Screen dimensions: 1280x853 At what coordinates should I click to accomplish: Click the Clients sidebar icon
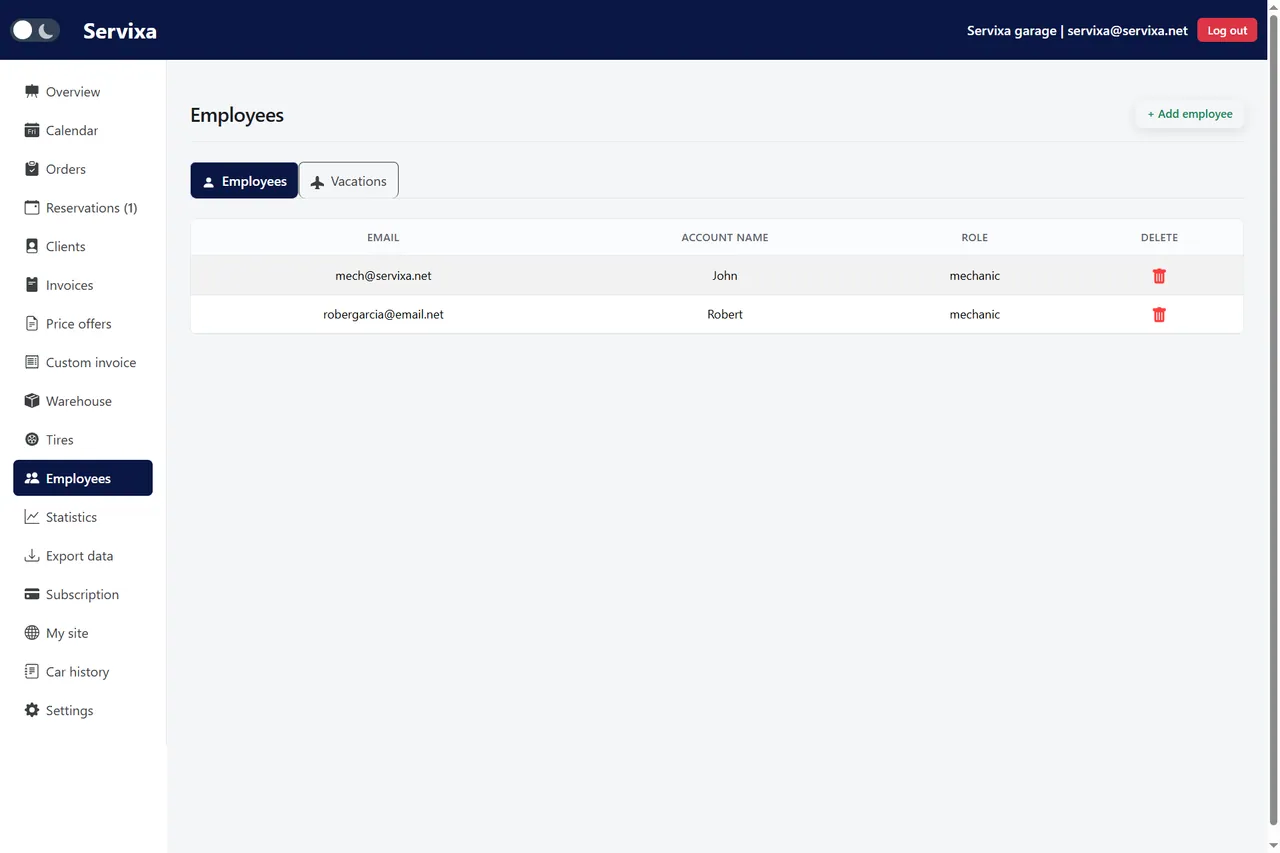[32, 246]
